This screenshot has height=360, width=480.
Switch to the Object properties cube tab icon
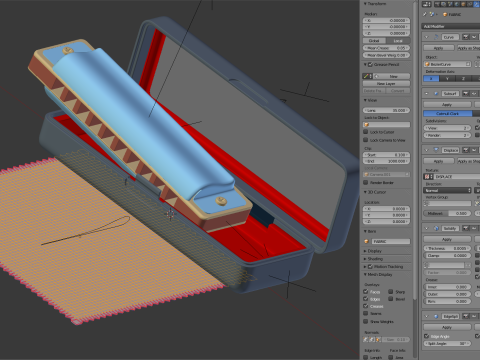coord(463,4)
